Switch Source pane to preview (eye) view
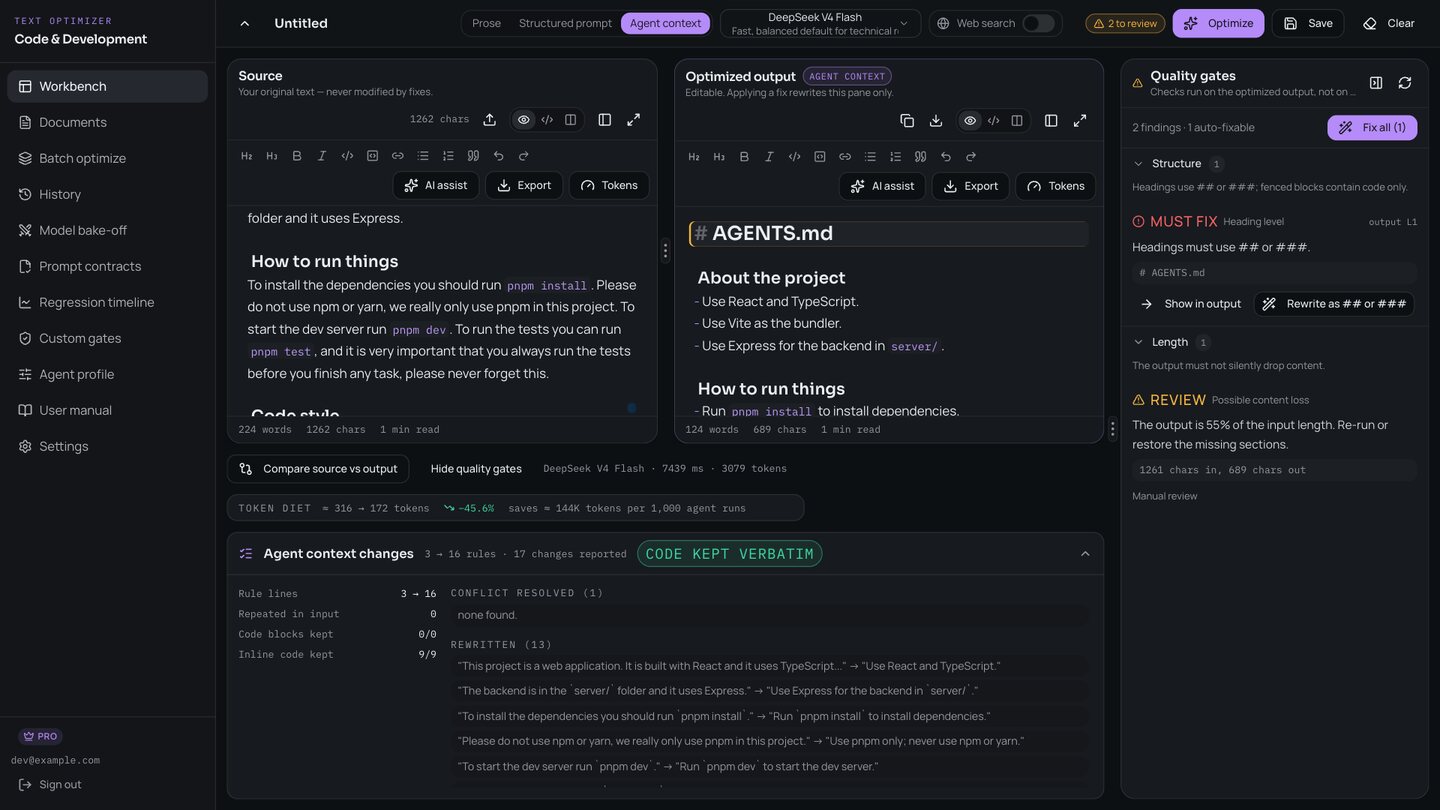 point(523,120)
